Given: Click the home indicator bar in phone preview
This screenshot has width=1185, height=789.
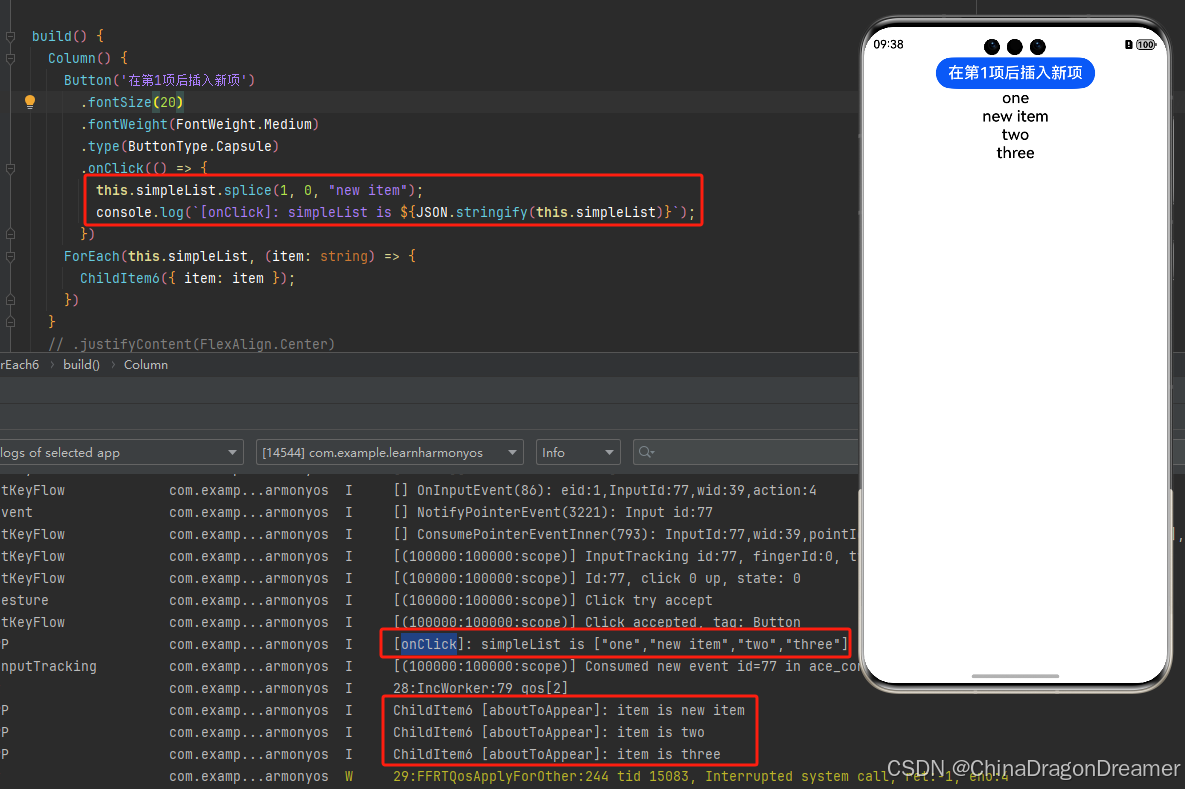Looking at the screenshot, I should coord(1015,676).
